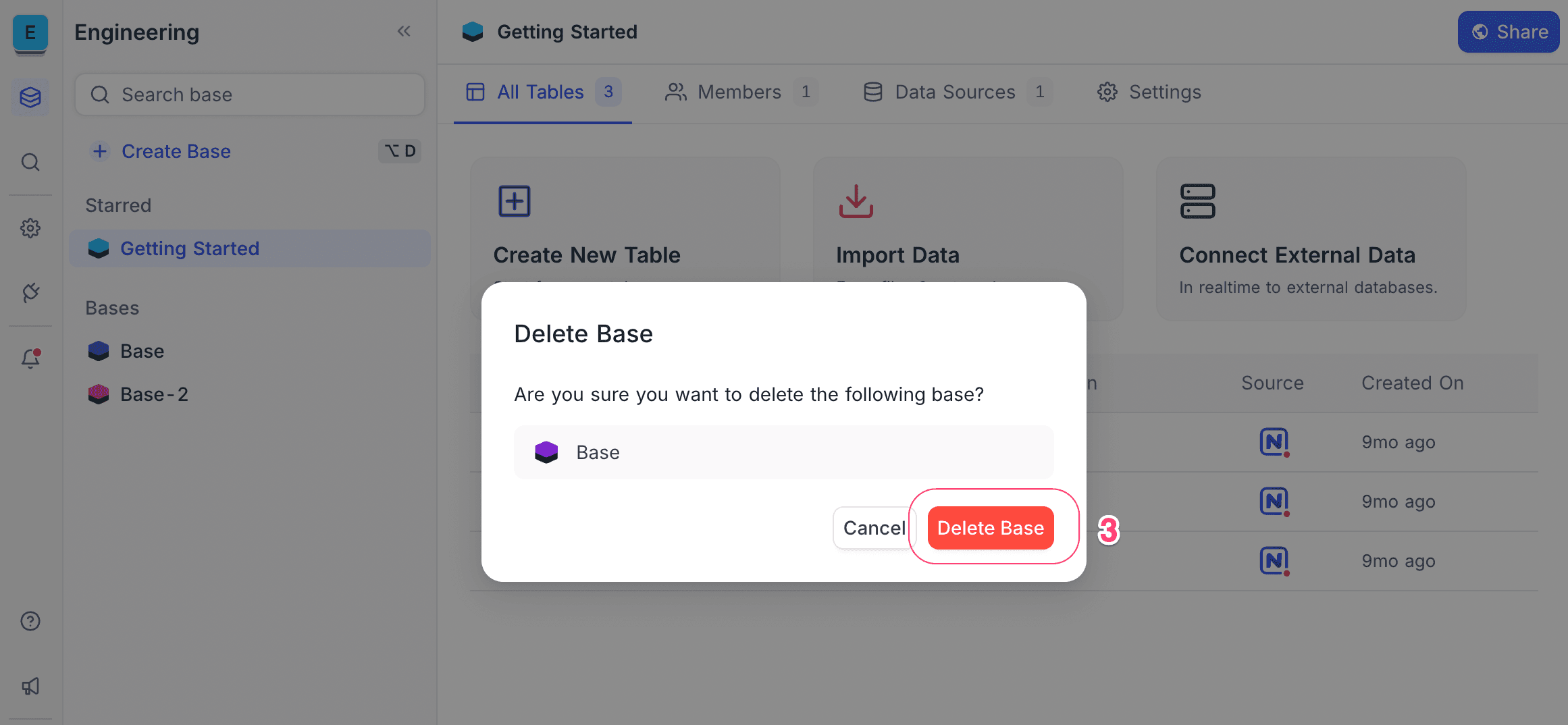Click the Notion source icon in the first row
This screenshot has width=1568, height=725.
(x=1273, y=442)
